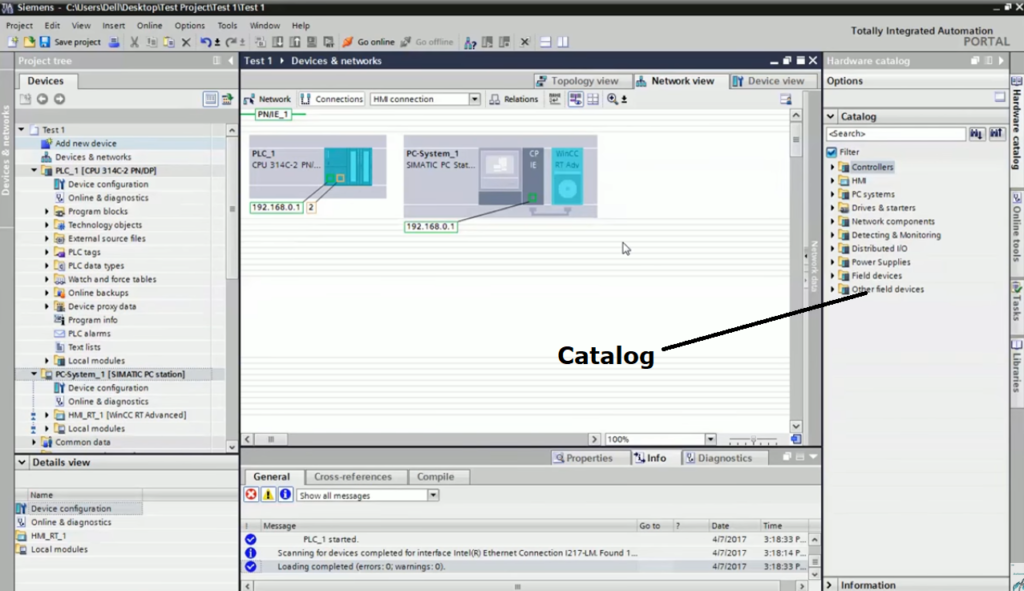1024x591 pixels.
Task: Toggle the Filter checkbox in Catalog
Action: 831,152
